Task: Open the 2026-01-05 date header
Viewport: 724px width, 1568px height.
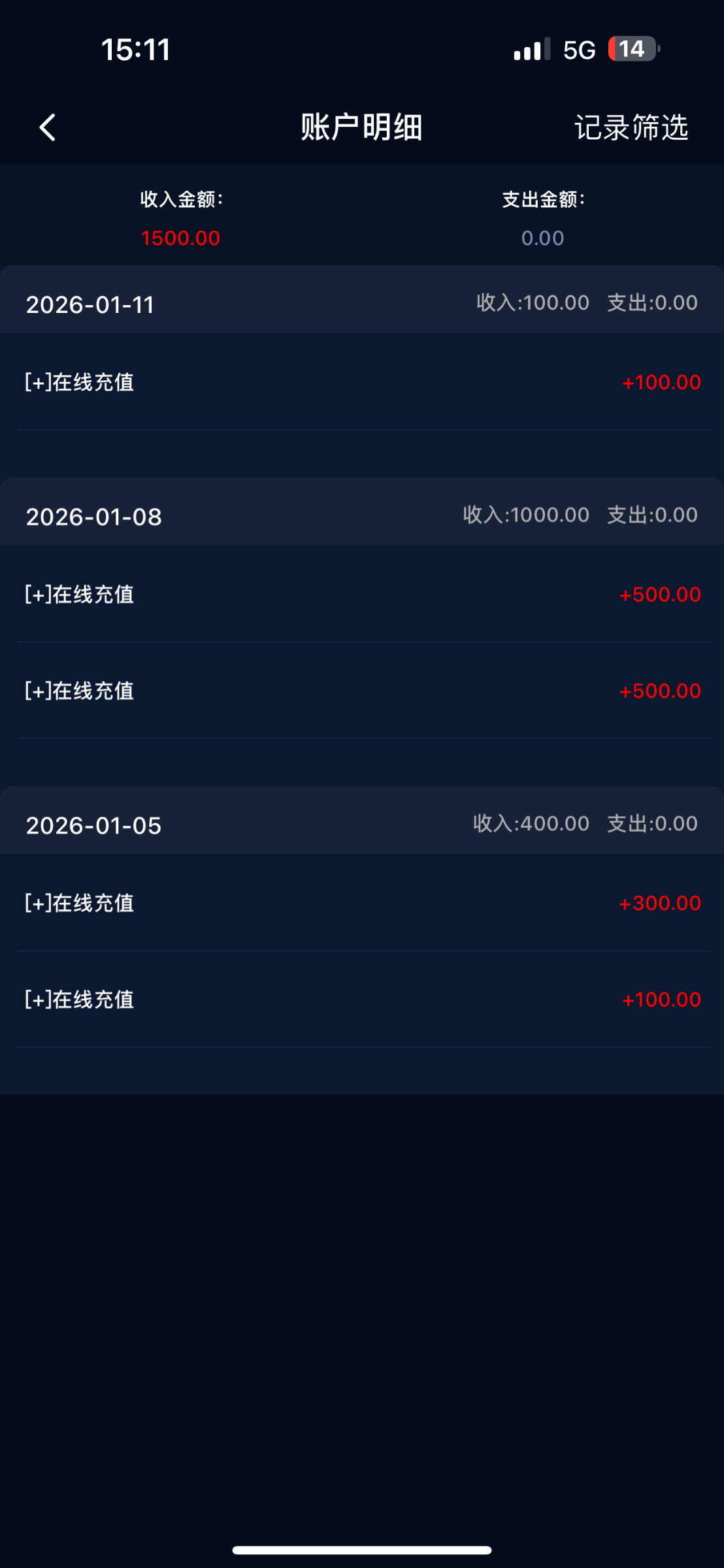Action: point(93,825)
